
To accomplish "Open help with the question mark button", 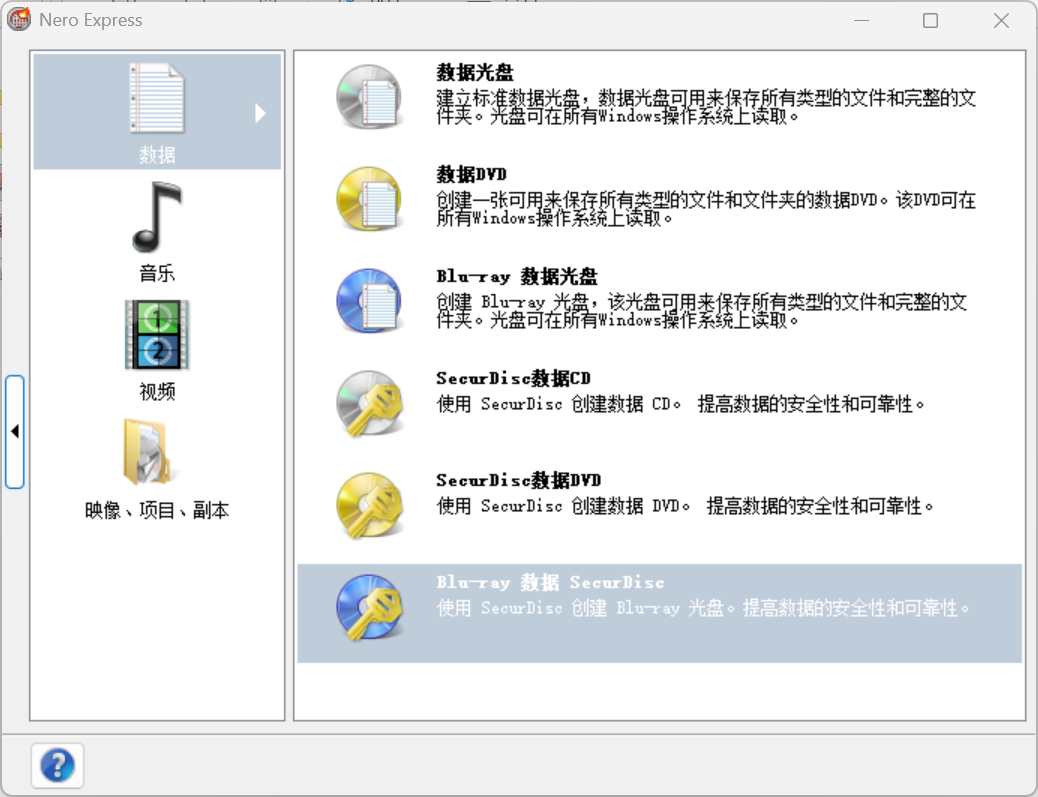I will pyautogui.click(x=57, y=765).
